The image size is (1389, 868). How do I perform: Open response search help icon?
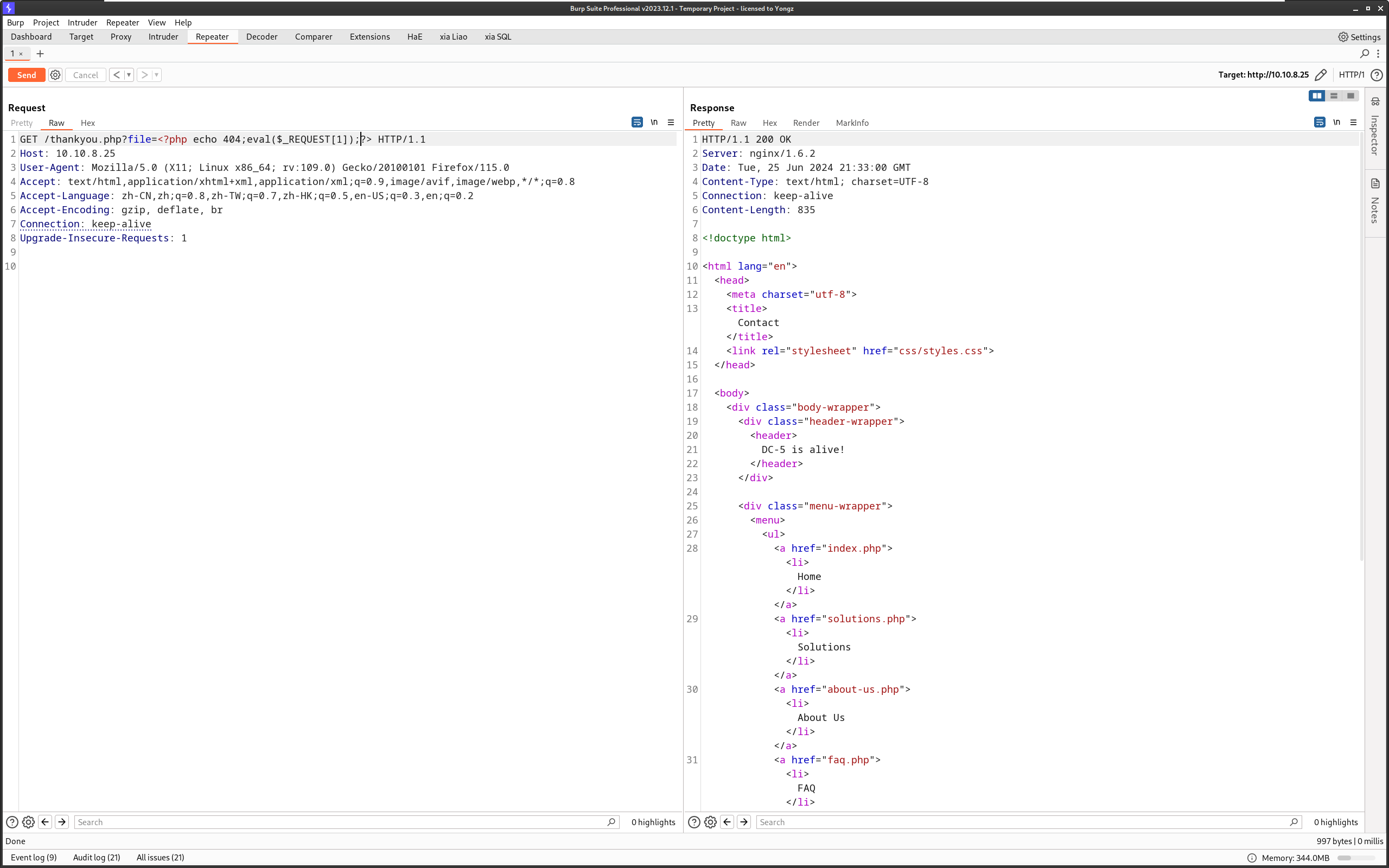[694, 822]
